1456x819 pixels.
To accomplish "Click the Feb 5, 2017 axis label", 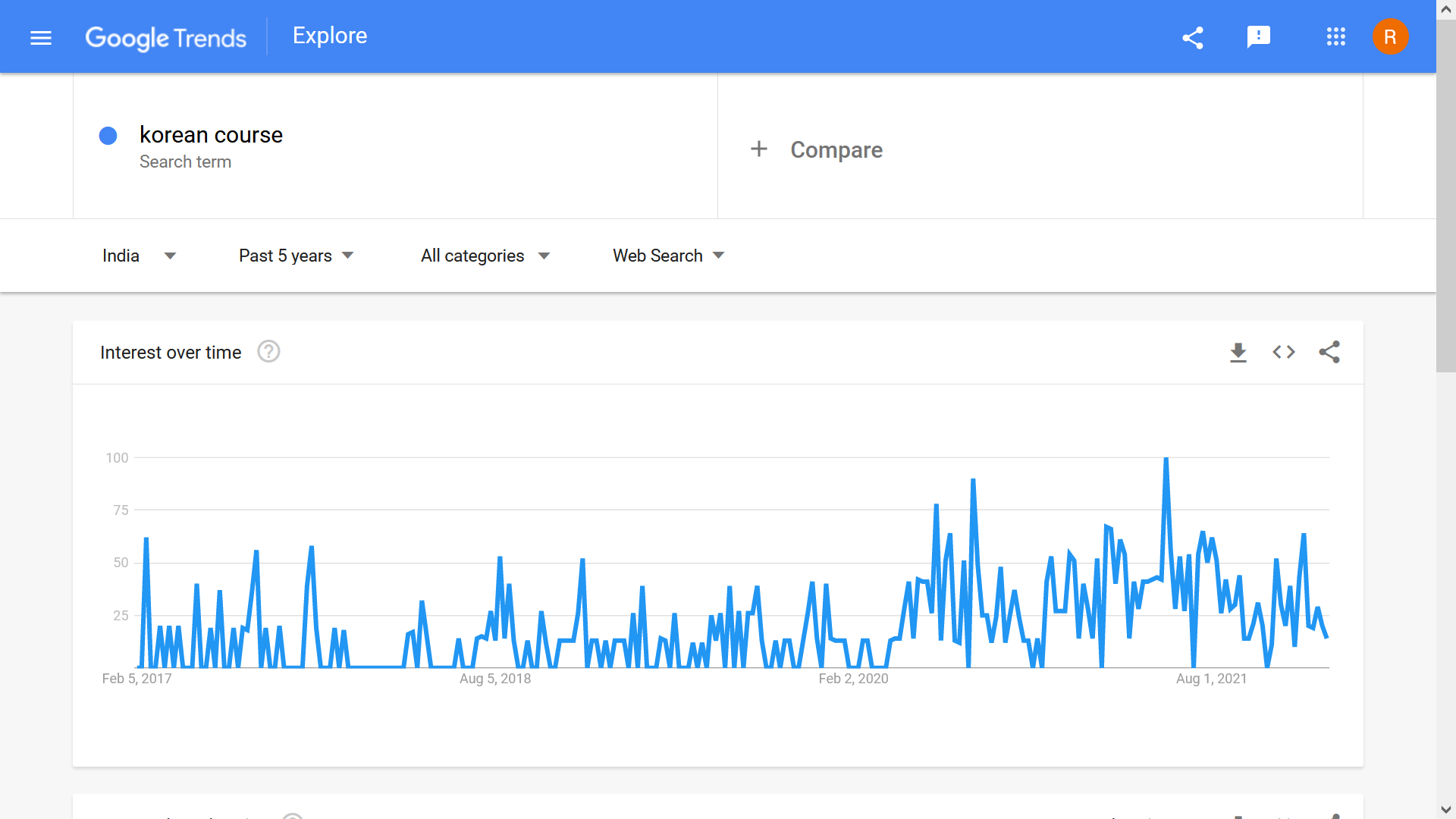I will (137, 679).
